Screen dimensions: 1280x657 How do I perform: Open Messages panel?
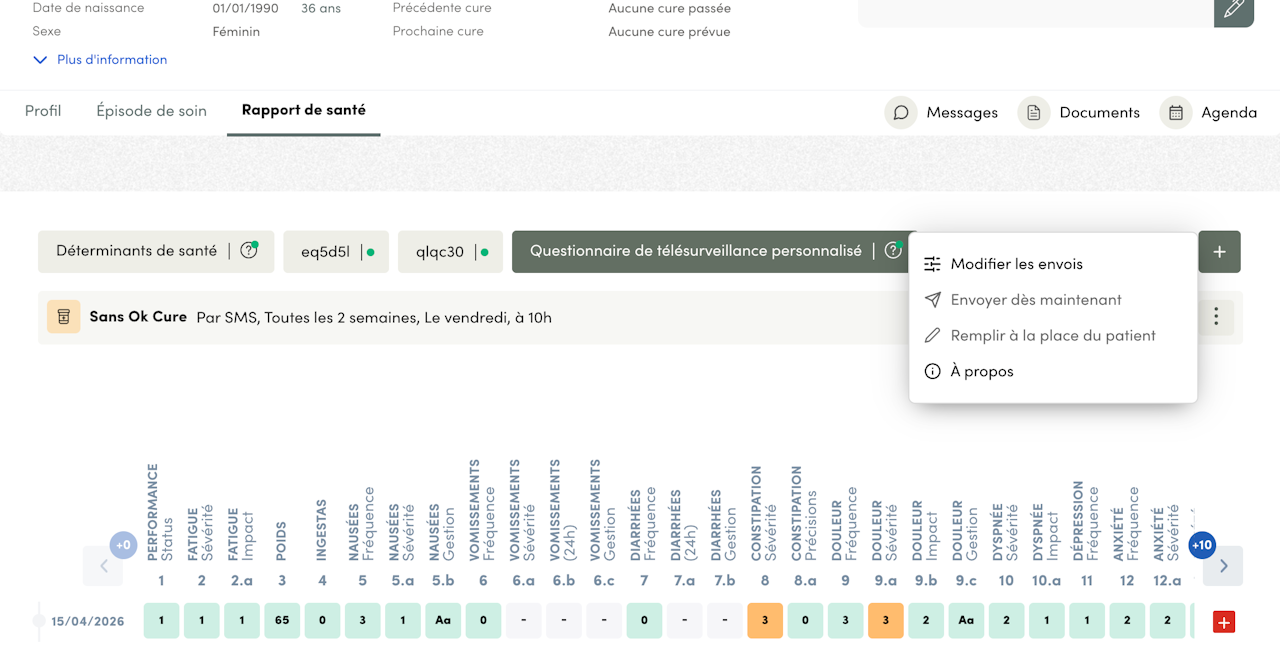pyautogui.click(x=941, y=112)
